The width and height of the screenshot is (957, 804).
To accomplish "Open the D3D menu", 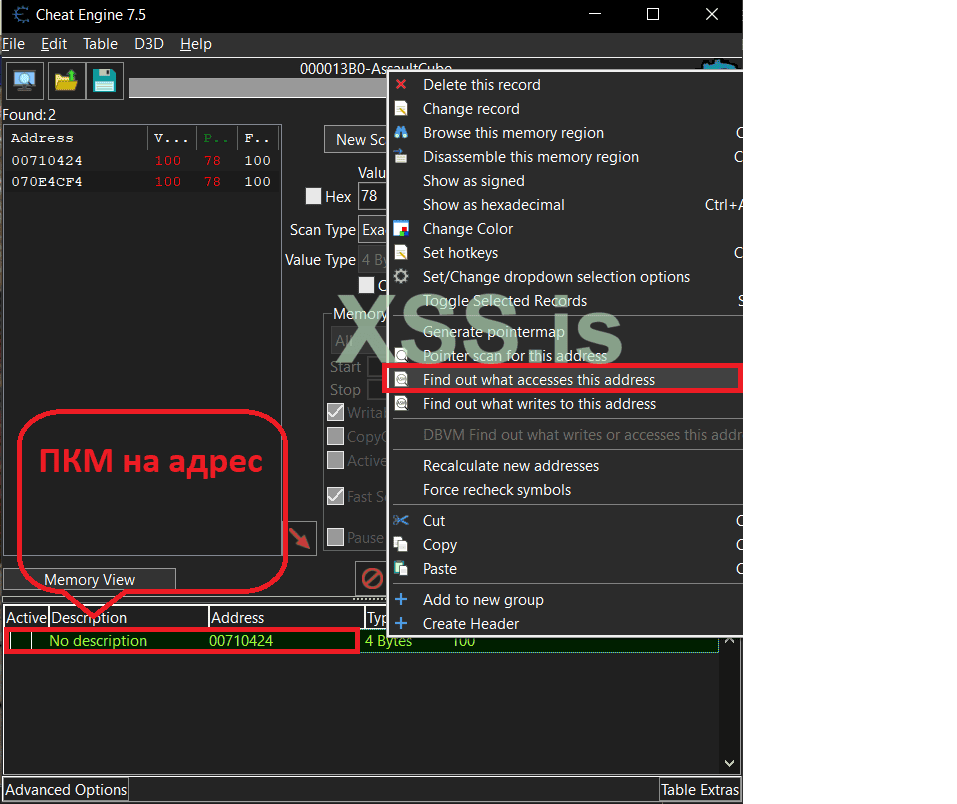I will tap(149, 44).
